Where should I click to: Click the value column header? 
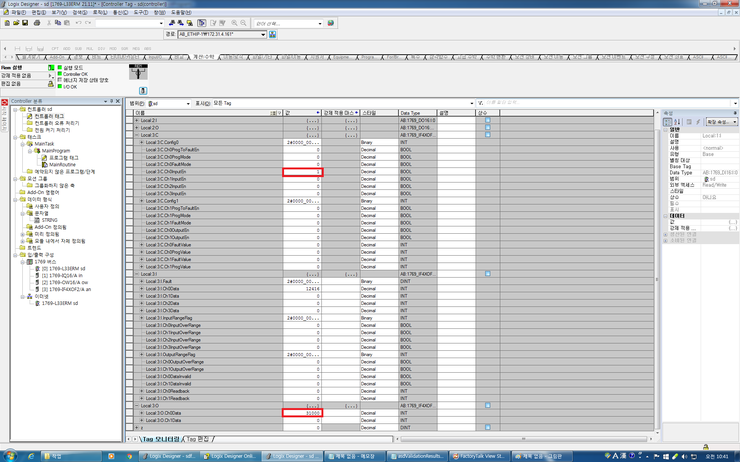click(x=303, y=113)
